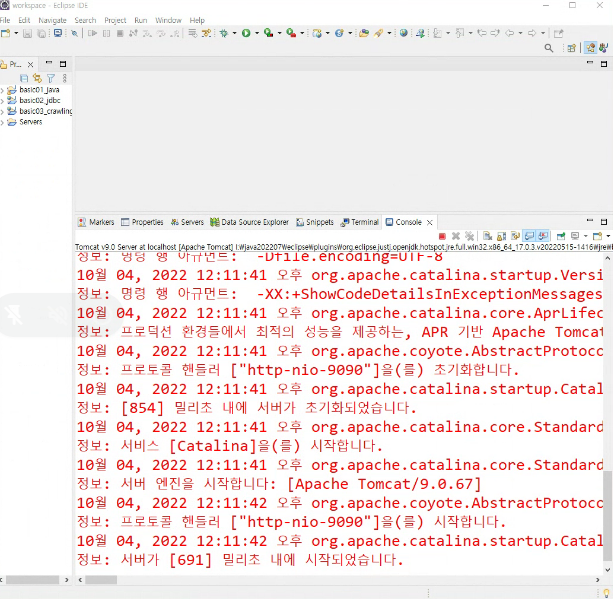This screenshot has width=613, height=599.
Task: Toggle Show Console on Standard Out
Action: 529,236
